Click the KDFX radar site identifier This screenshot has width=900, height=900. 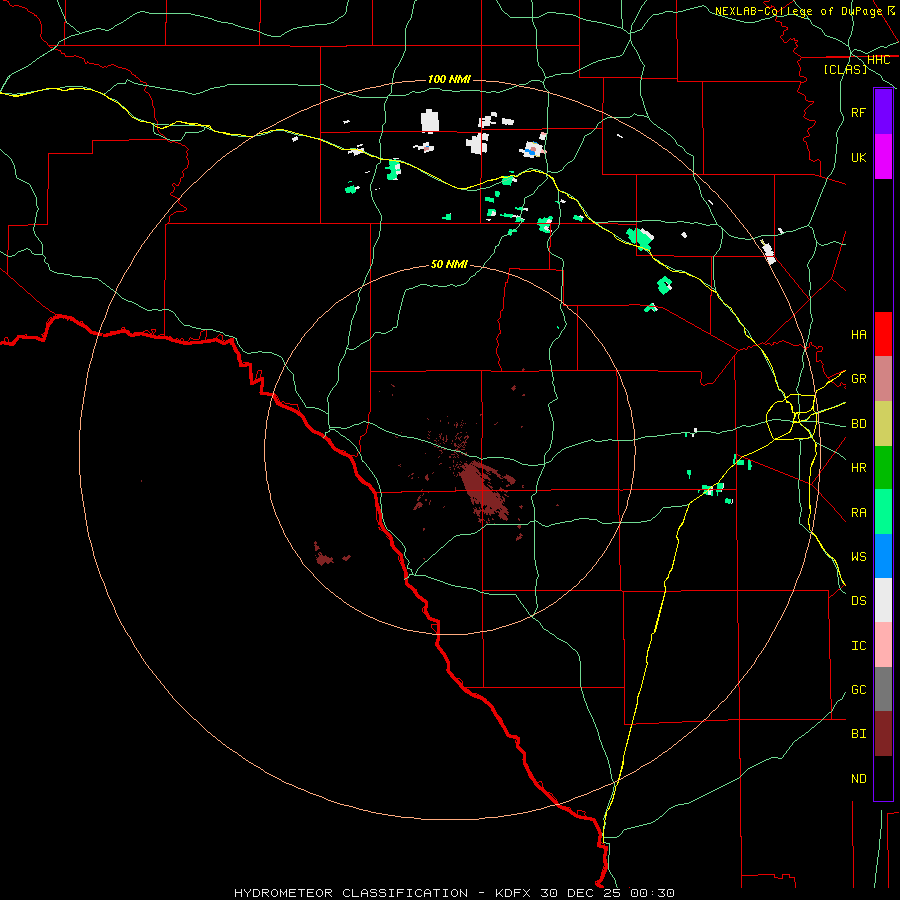515,893
